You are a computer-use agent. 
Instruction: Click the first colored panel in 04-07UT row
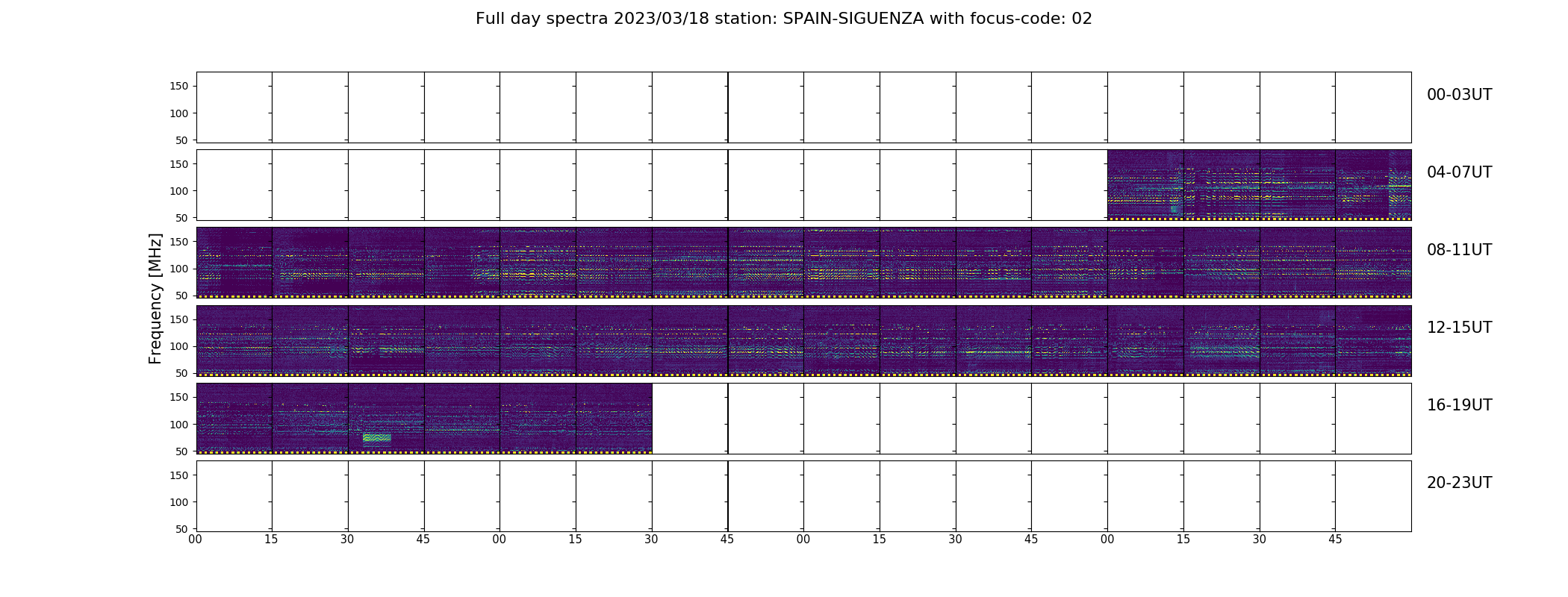point(1145,185)
